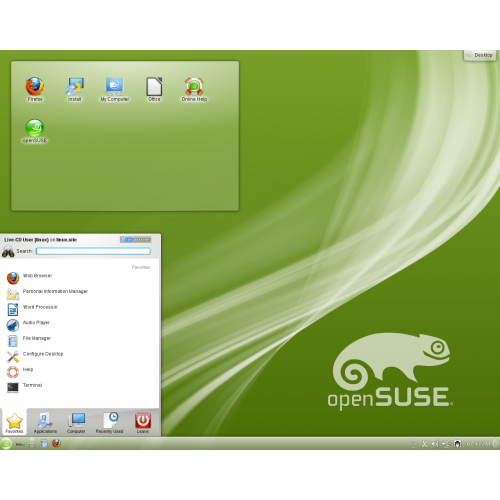500x500 pixels.
Task: Click the info notification tray icon
Action: [413, 444]
